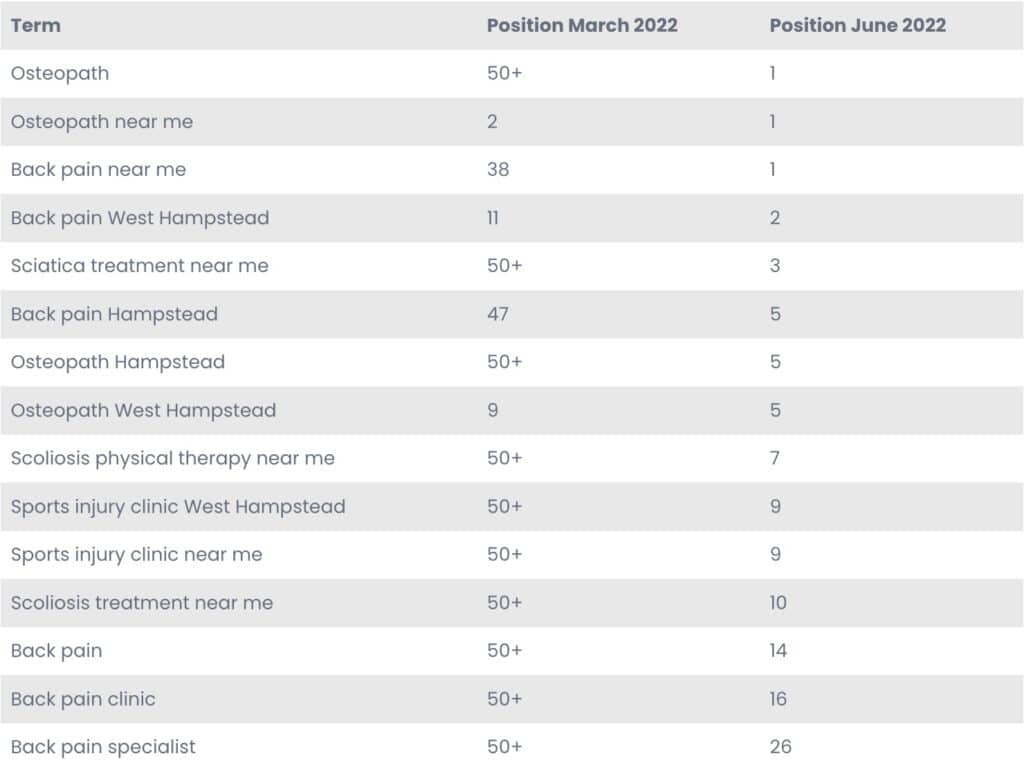The width and height of the screenshot is (1024, 774).
Task: Select Scoliosis treatment near me term
Action: 142,603
